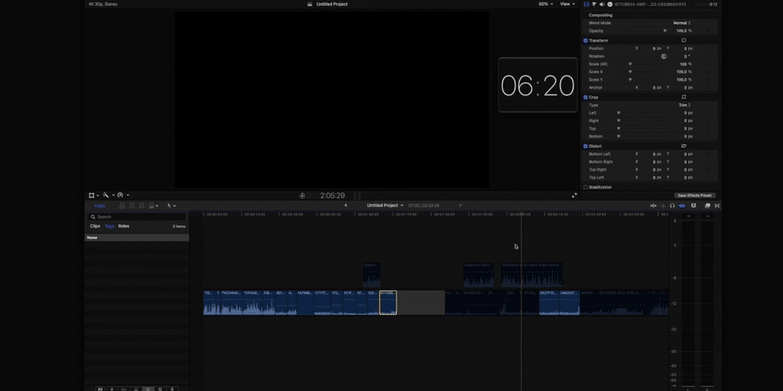The image size is (783, 391).
Task: Click the All filter button at index bottom
Action: 100,389
